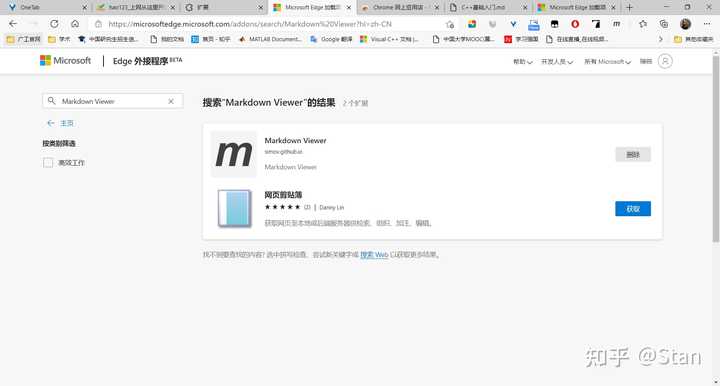The image size is (720, 386).
Task: Click in the Markdown Viewer search field
Action: (113, 101)
